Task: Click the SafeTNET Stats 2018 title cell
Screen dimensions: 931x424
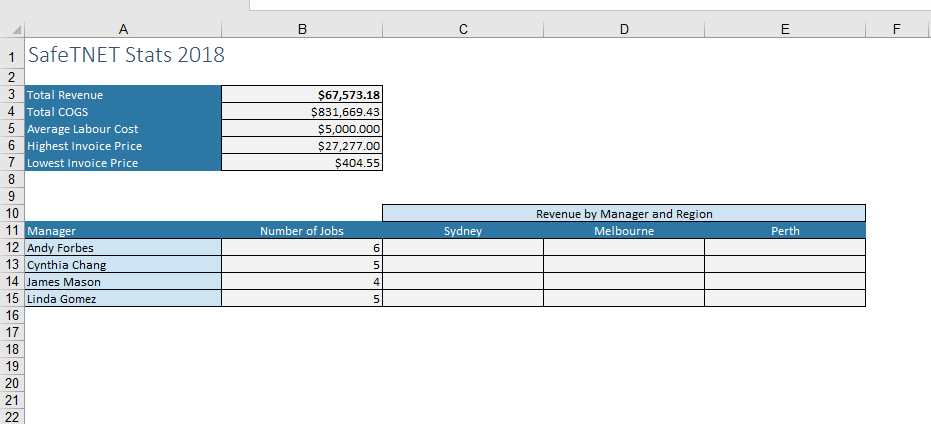Action: pyautogui.click(x=123, y=54)
